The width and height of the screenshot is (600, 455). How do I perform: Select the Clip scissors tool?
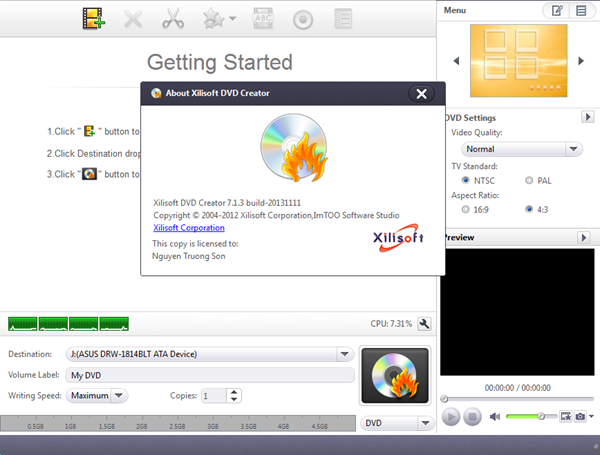point(173,19)
